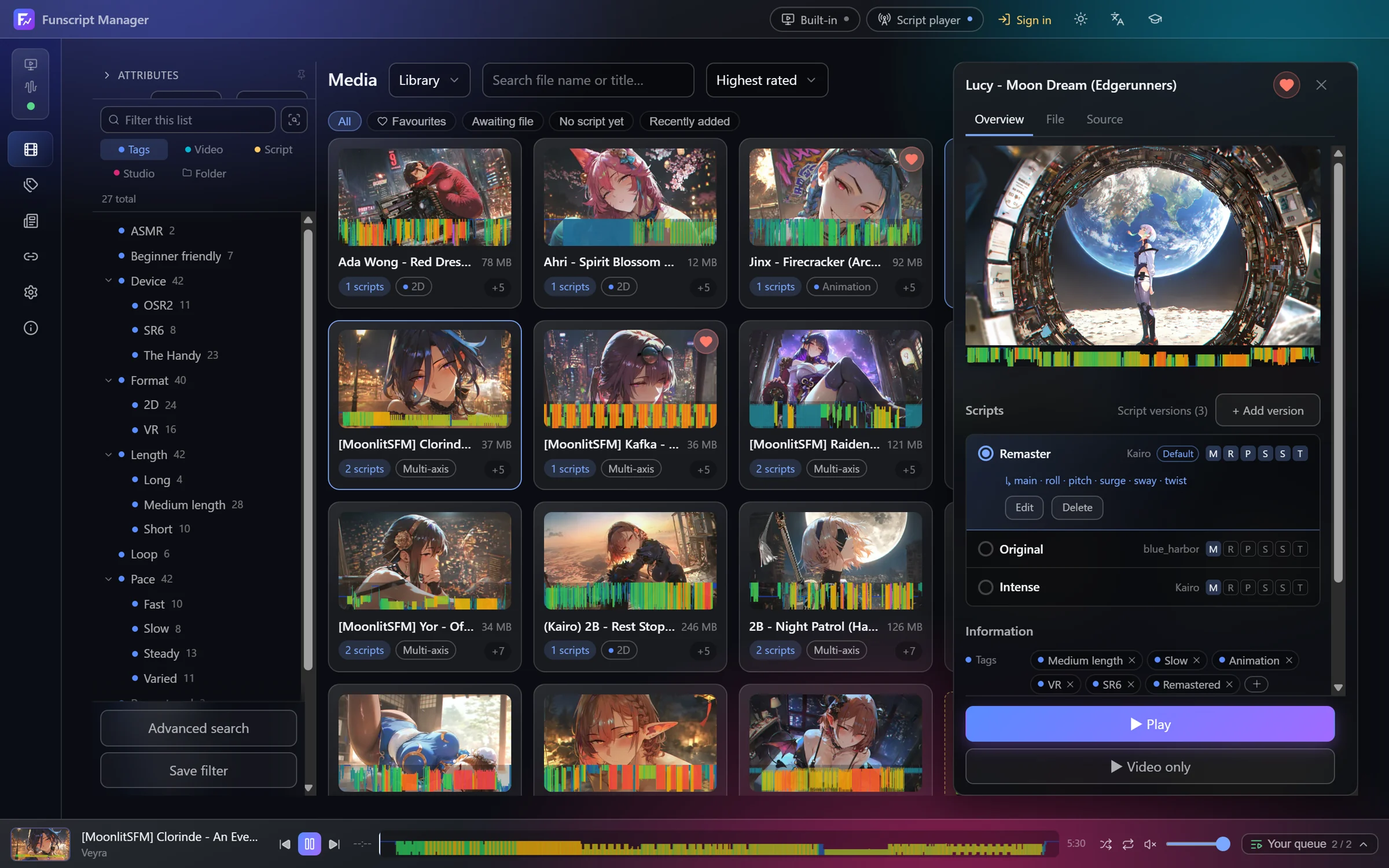
Task: Pause the current playback
Action: pyautogui.click(x=310, y=844)
